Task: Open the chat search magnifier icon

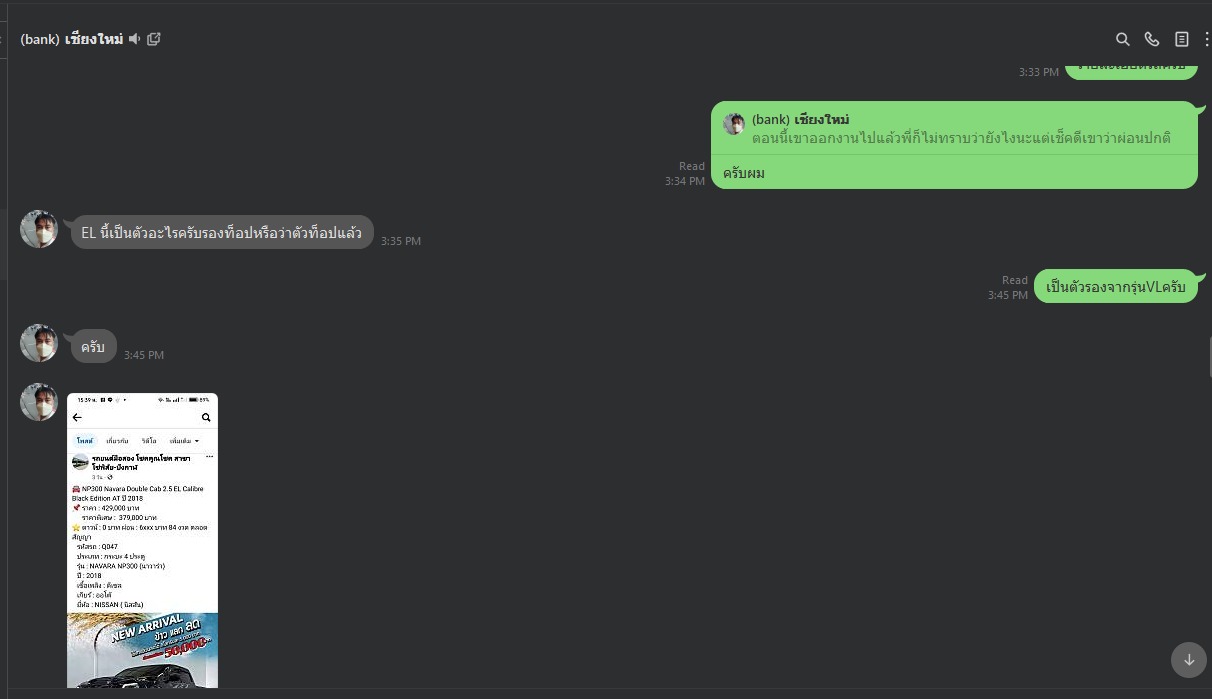Action: click(x=1122, y=39)
